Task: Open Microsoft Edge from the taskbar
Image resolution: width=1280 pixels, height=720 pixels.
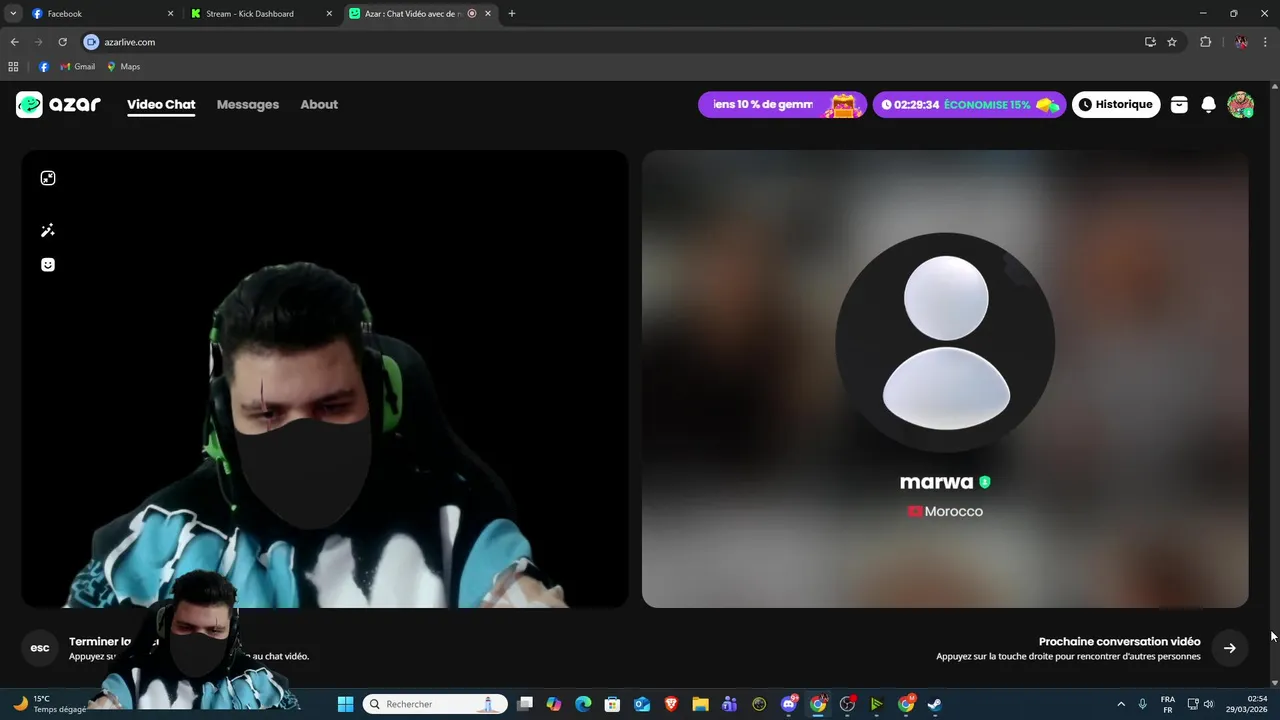Action: [583, 704]
